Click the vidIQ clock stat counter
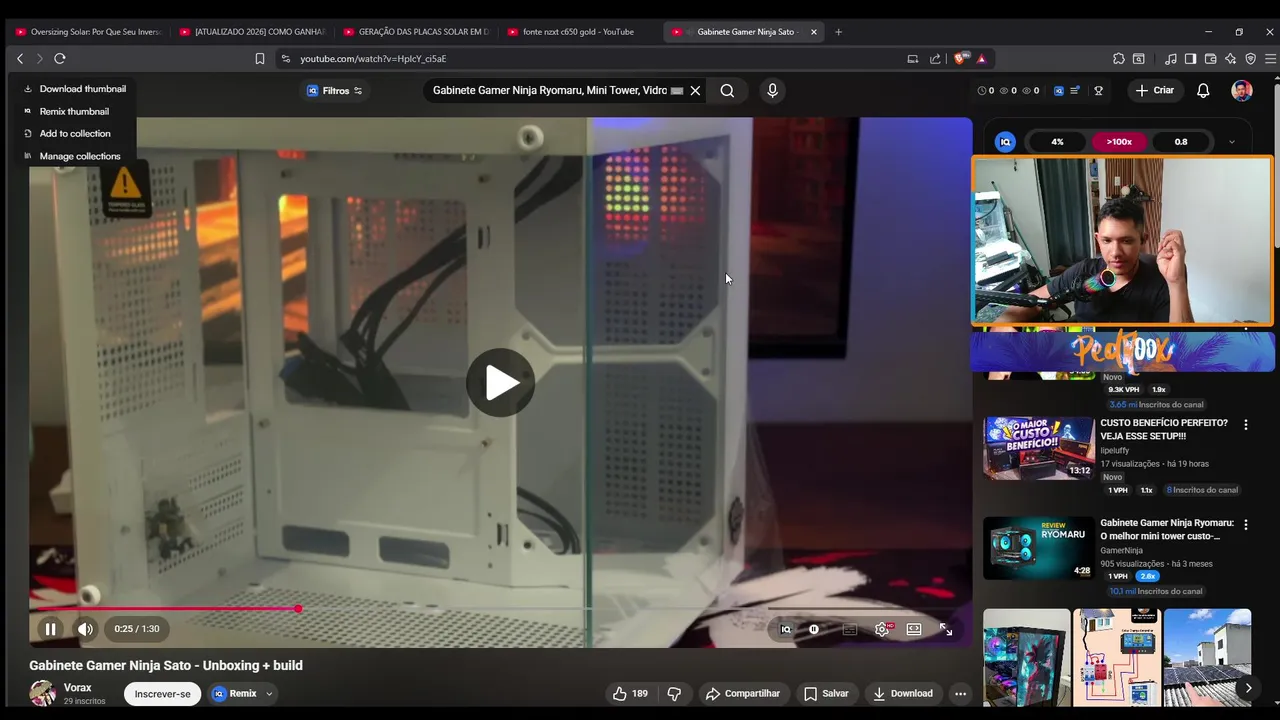The image size is (1280, 720). click(x=986, y=90)
